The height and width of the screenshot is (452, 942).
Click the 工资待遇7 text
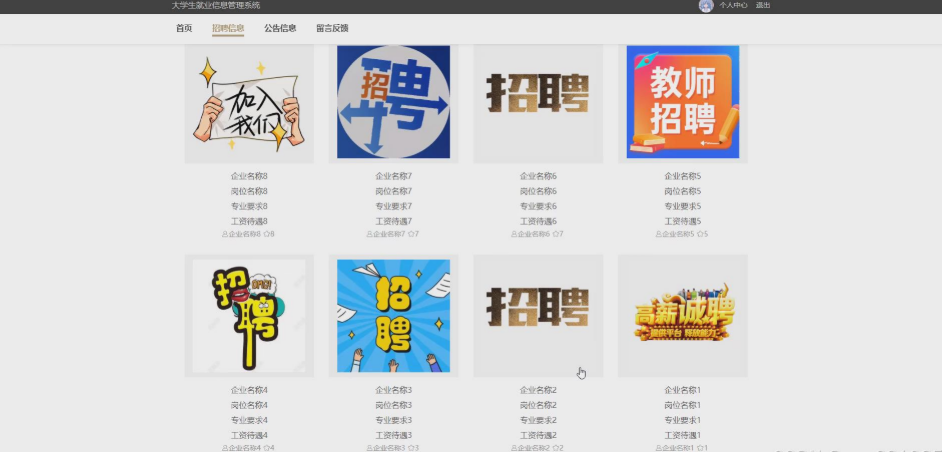[x=394, y=221]
